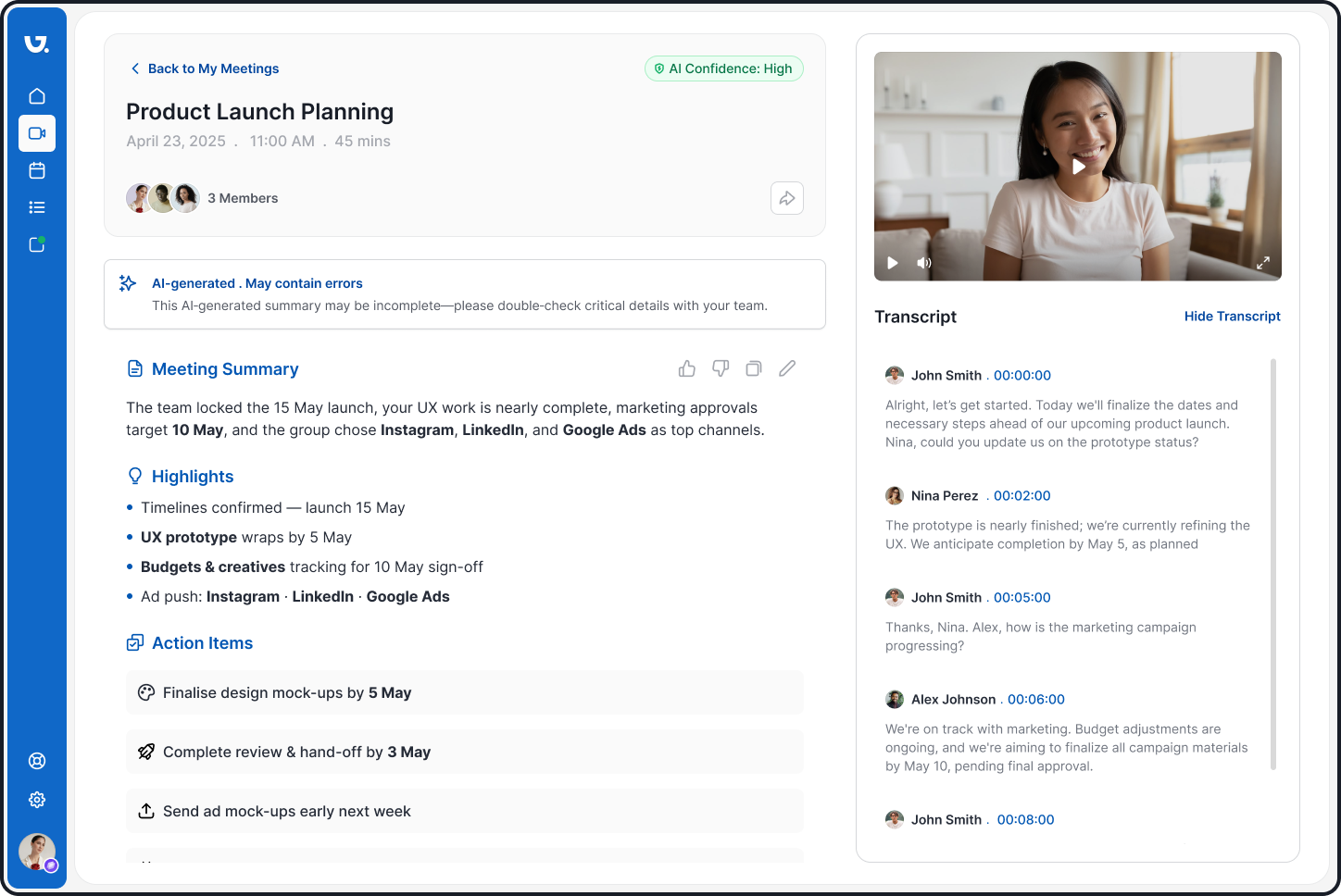This screenshot has width=1341, height=896.
Task: Open the settings gear icon
Action: (37, 800)
